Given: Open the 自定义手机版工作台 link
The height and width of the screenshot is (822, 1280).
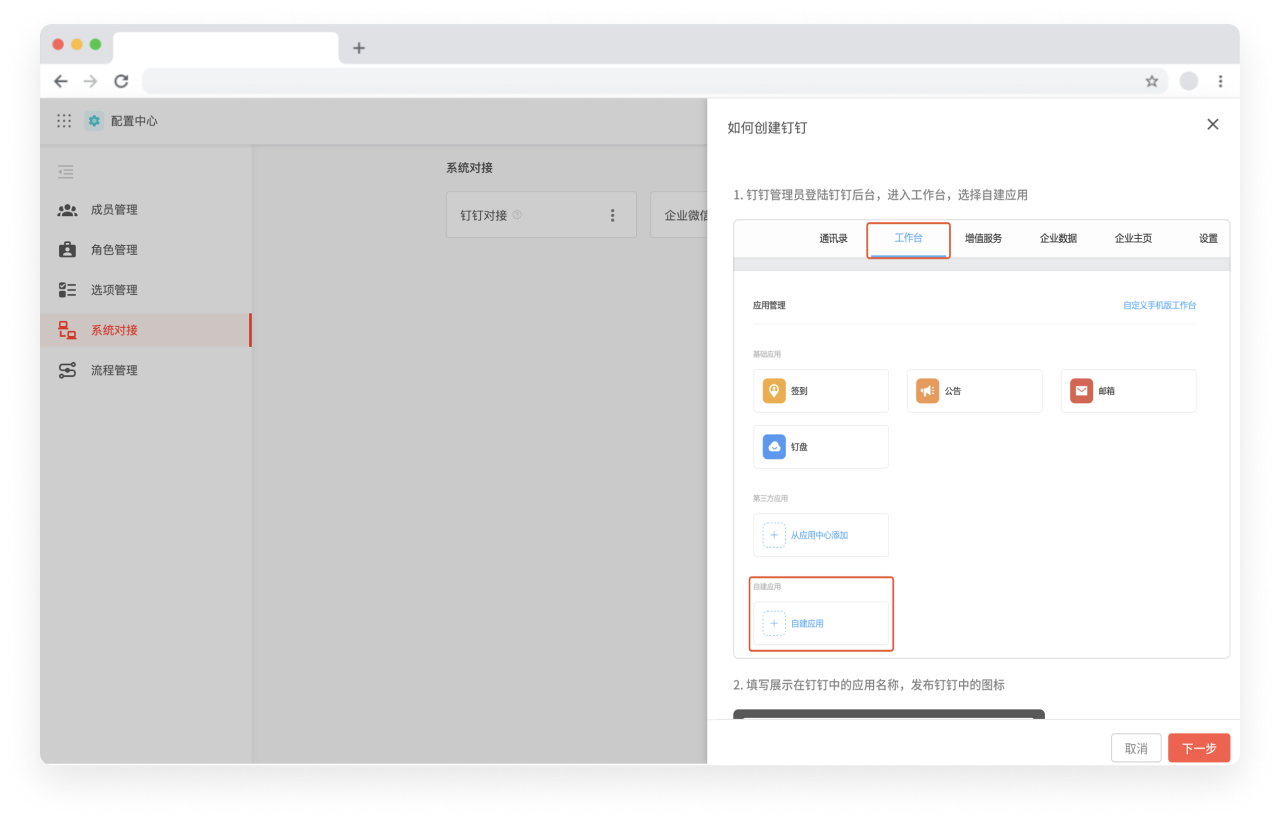Looking at the screenshot, I should click(x=1159, y=305).
